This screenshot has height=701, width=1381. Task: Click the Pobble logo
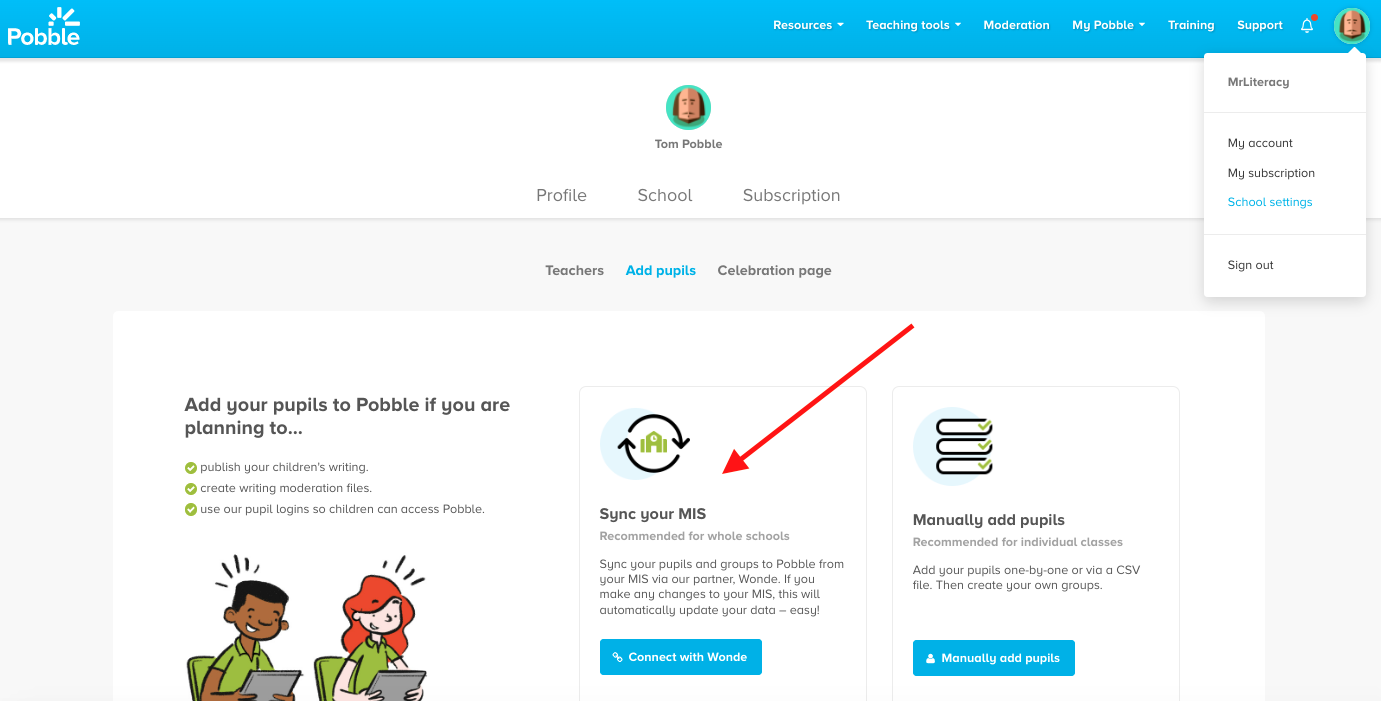coord(43,27)
